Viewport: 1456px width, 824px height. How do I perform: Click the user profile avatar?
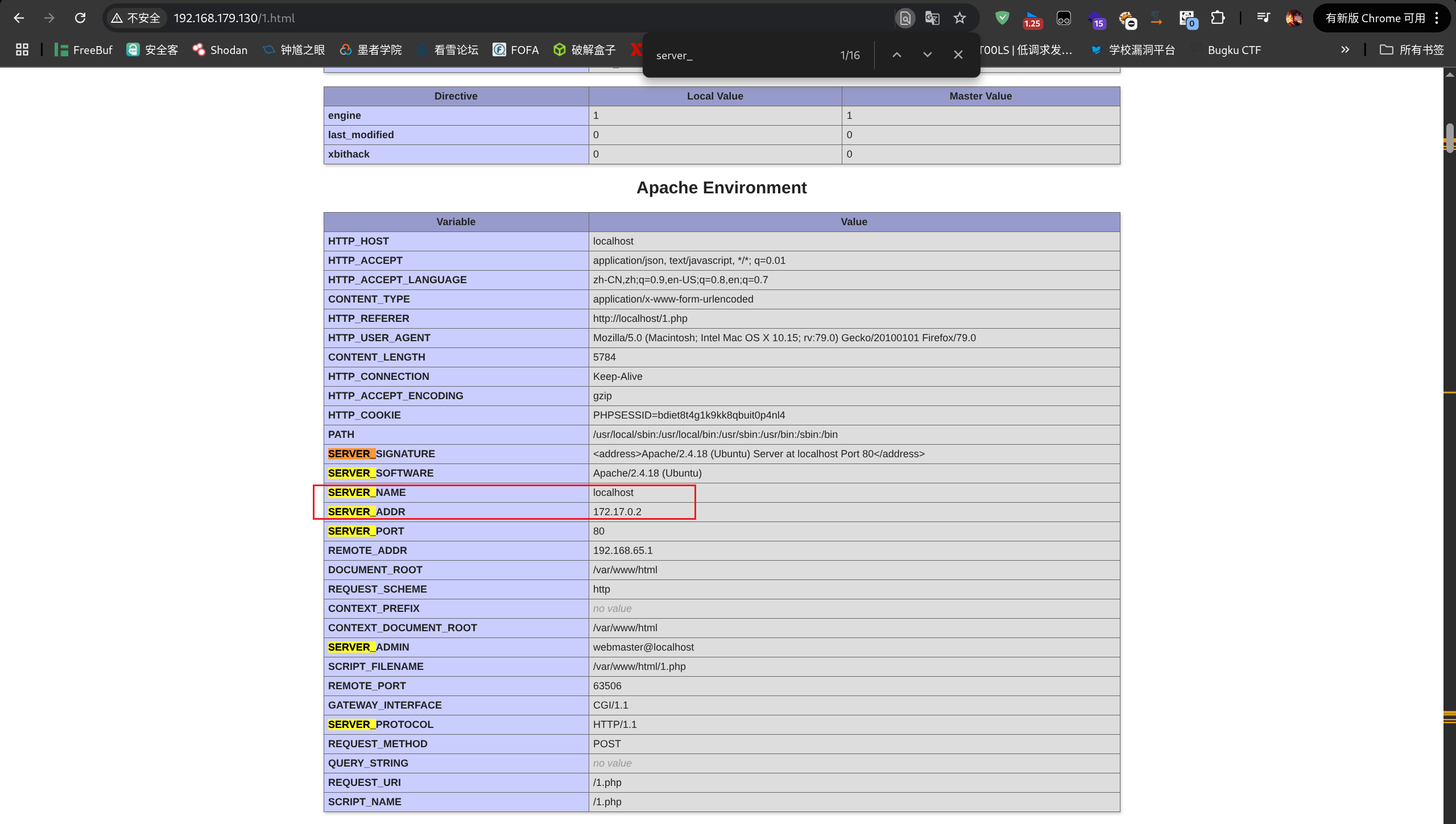[1294, 18]
